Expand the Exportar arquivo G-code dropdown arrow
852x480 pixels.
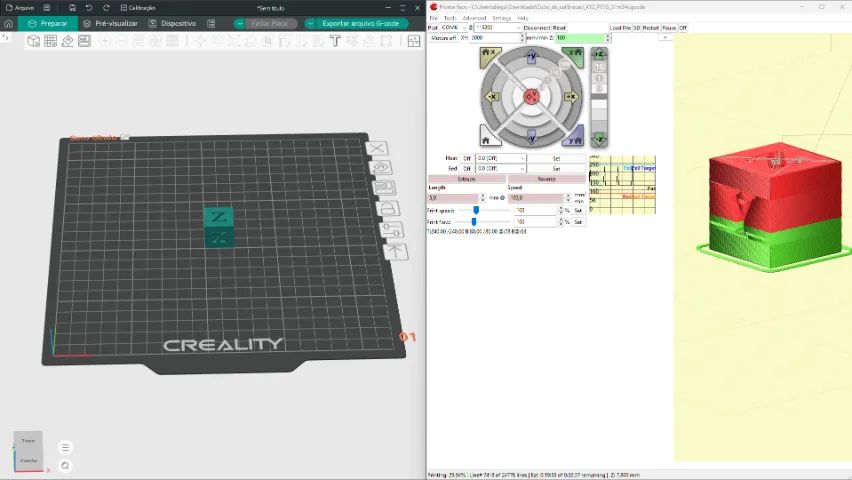(x=310, y=23)
